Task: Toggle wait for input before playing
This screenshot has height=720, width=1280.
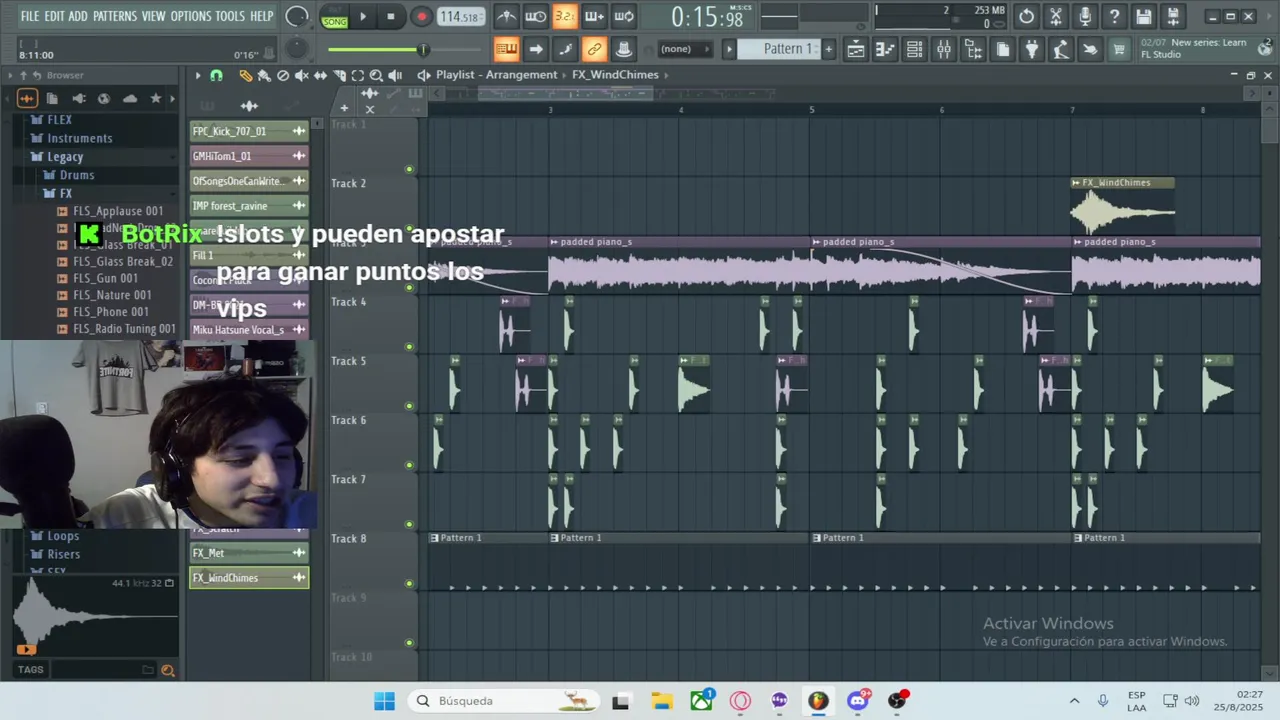Action: pyautogui.click(x=536, y=16)
